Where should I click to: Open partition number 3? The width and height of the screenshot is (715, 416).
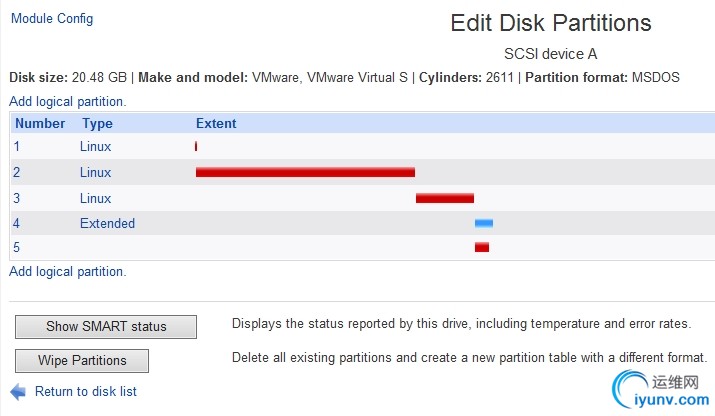tap(17, 198)
